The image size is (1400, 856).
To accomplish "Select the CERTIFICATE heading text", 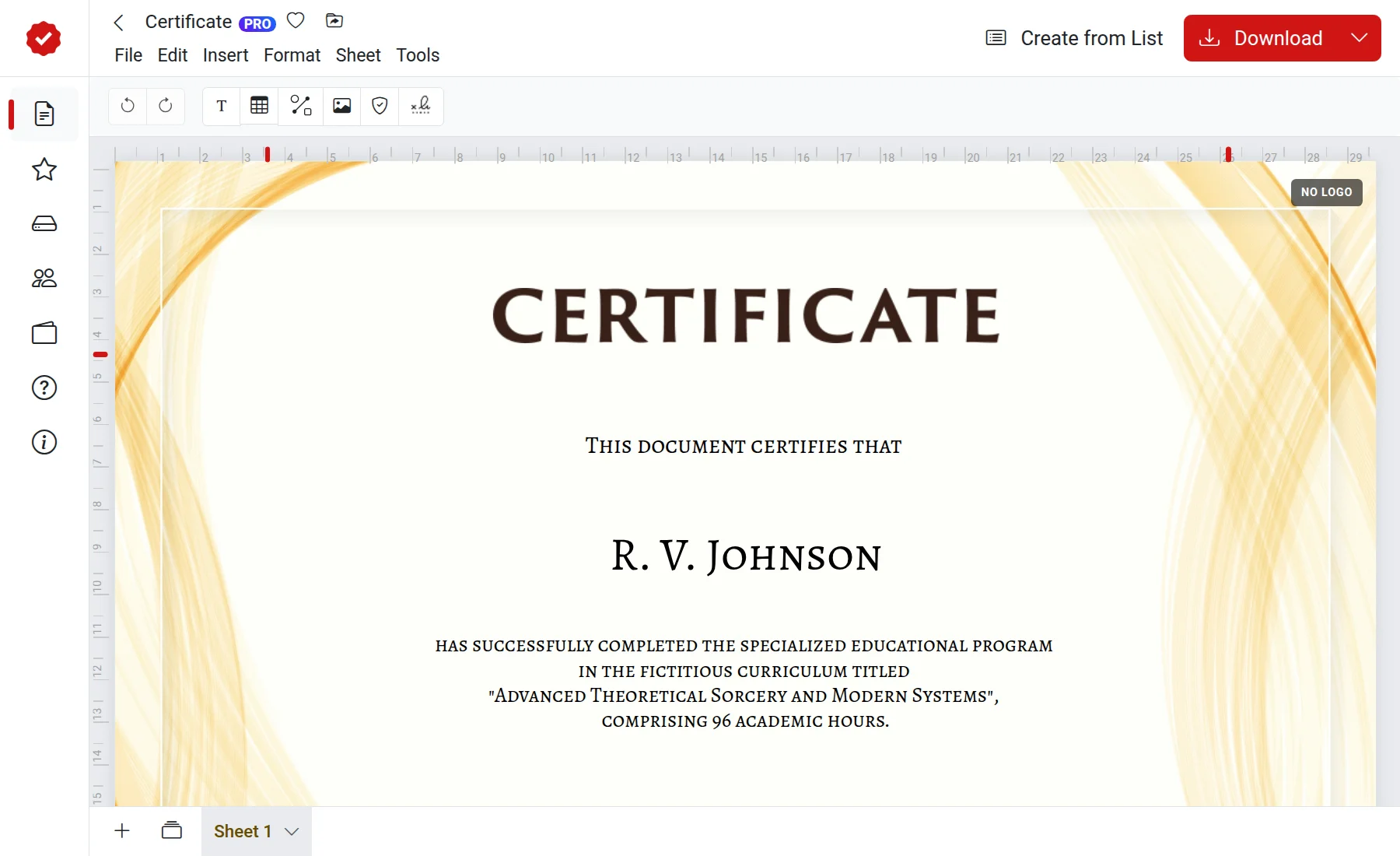I will [x=746, y=315].
